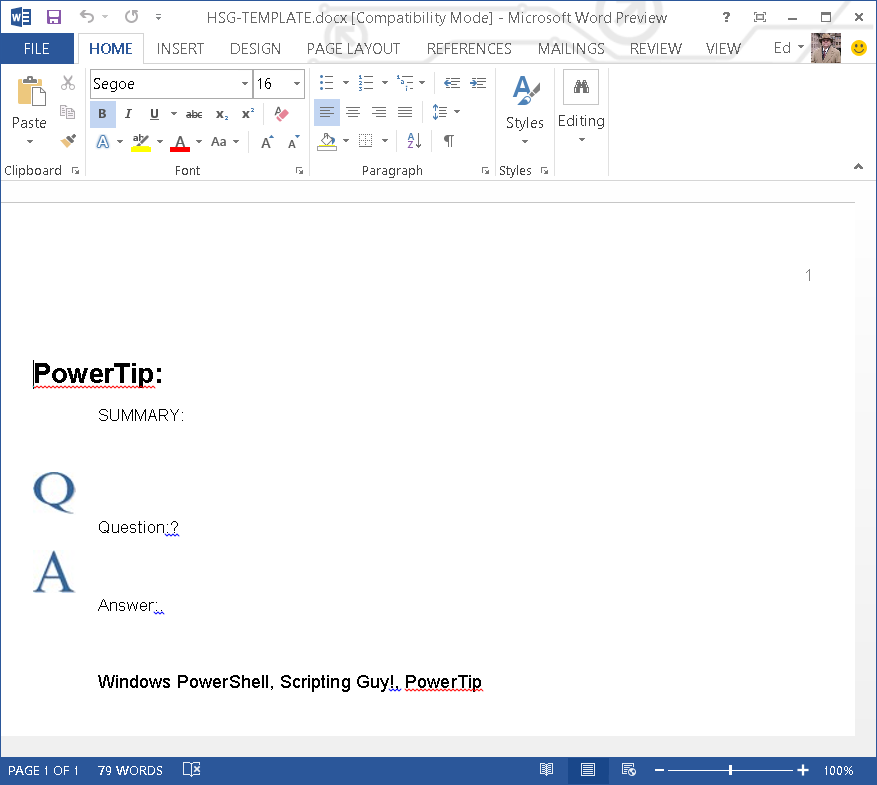Click the Center alignment icon

[353, 112]
